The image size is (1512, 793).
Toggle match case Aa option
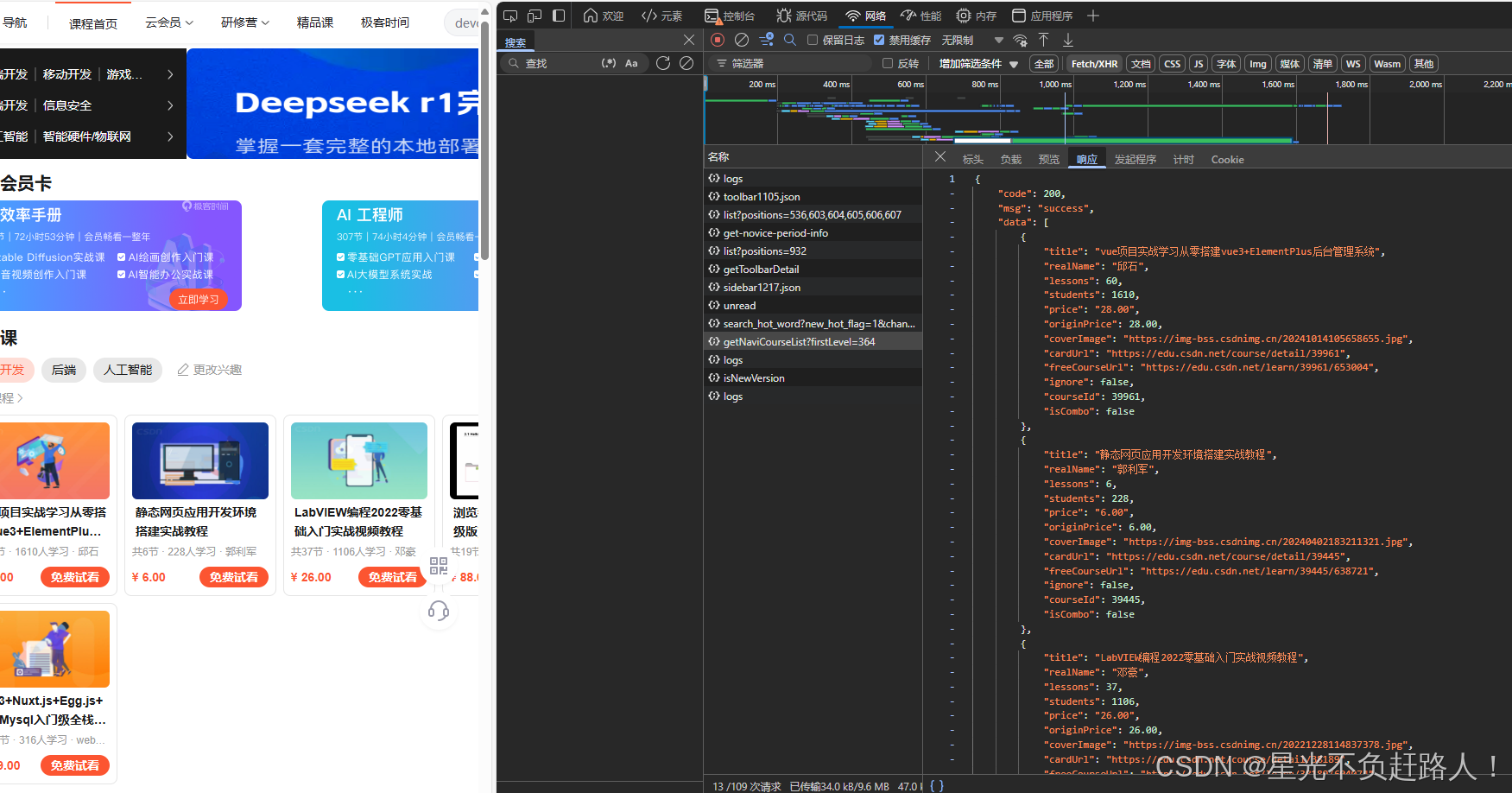point(631,63)
